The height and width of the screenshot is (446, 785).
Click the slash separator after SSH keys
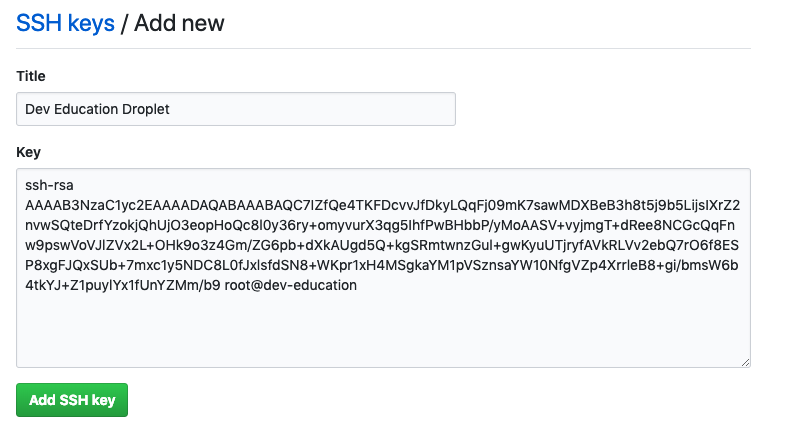[125, 23]
